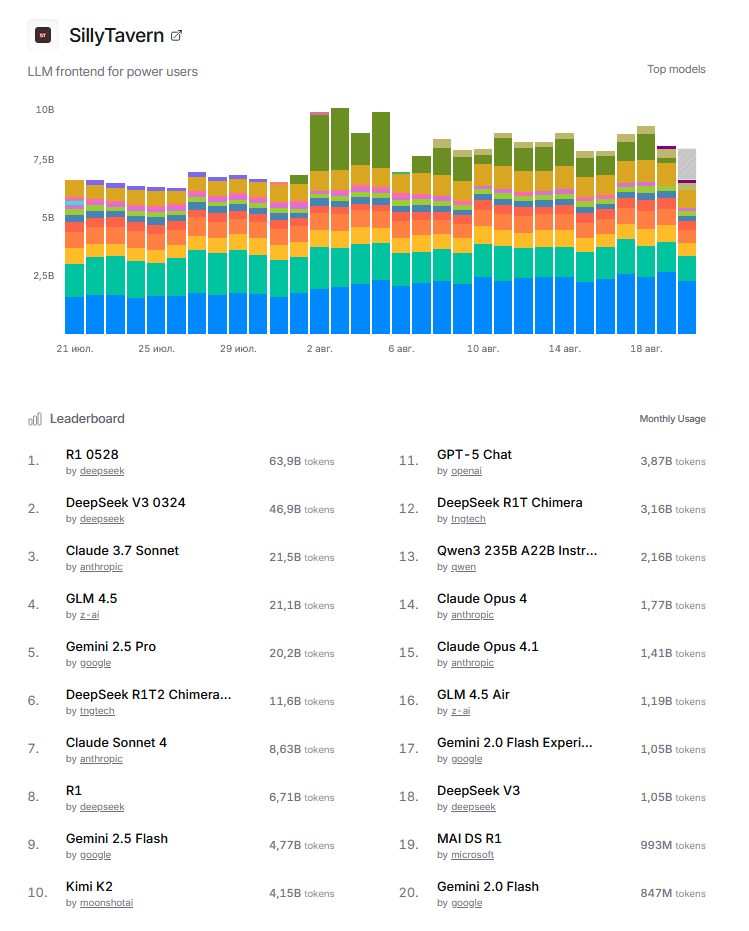
Task: Click z-ai author link under GLM 4.5 Air
Action: (x=461, y=711)
